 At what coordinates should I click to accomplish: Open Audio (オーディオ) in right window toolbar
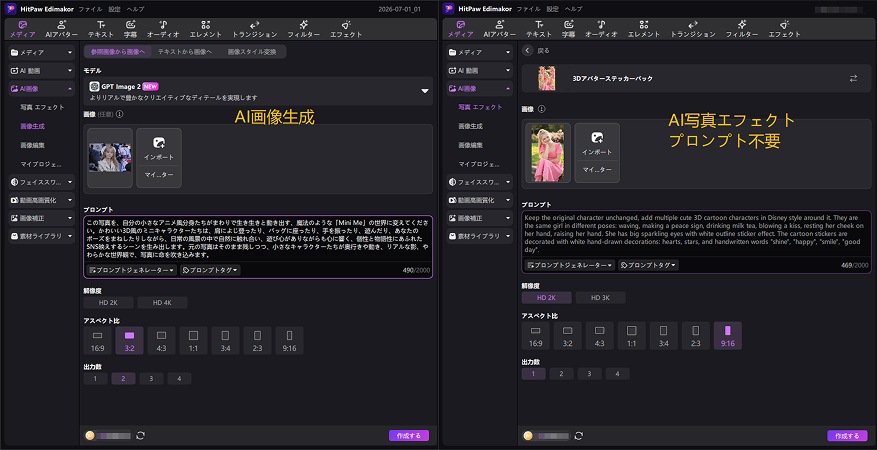(x=601, y=29)
